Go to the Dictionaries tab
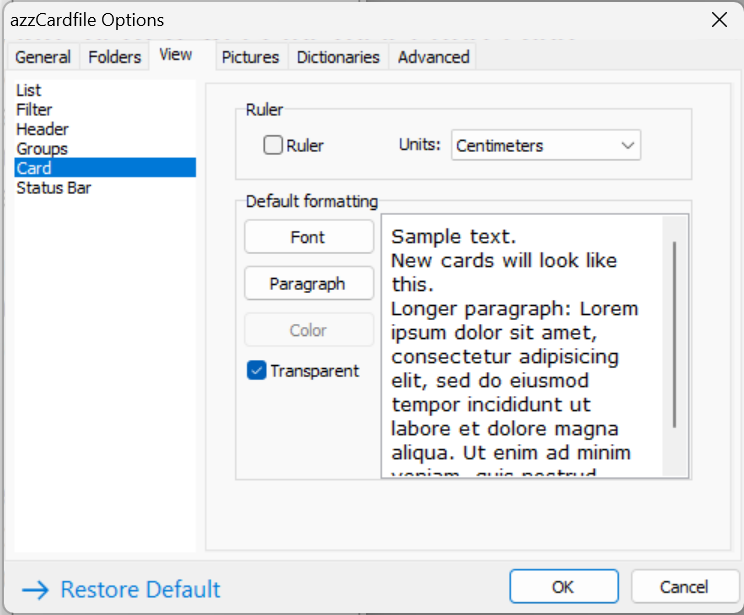The height and width of the screenshot is (615, 744). click(x=338, y=57)
